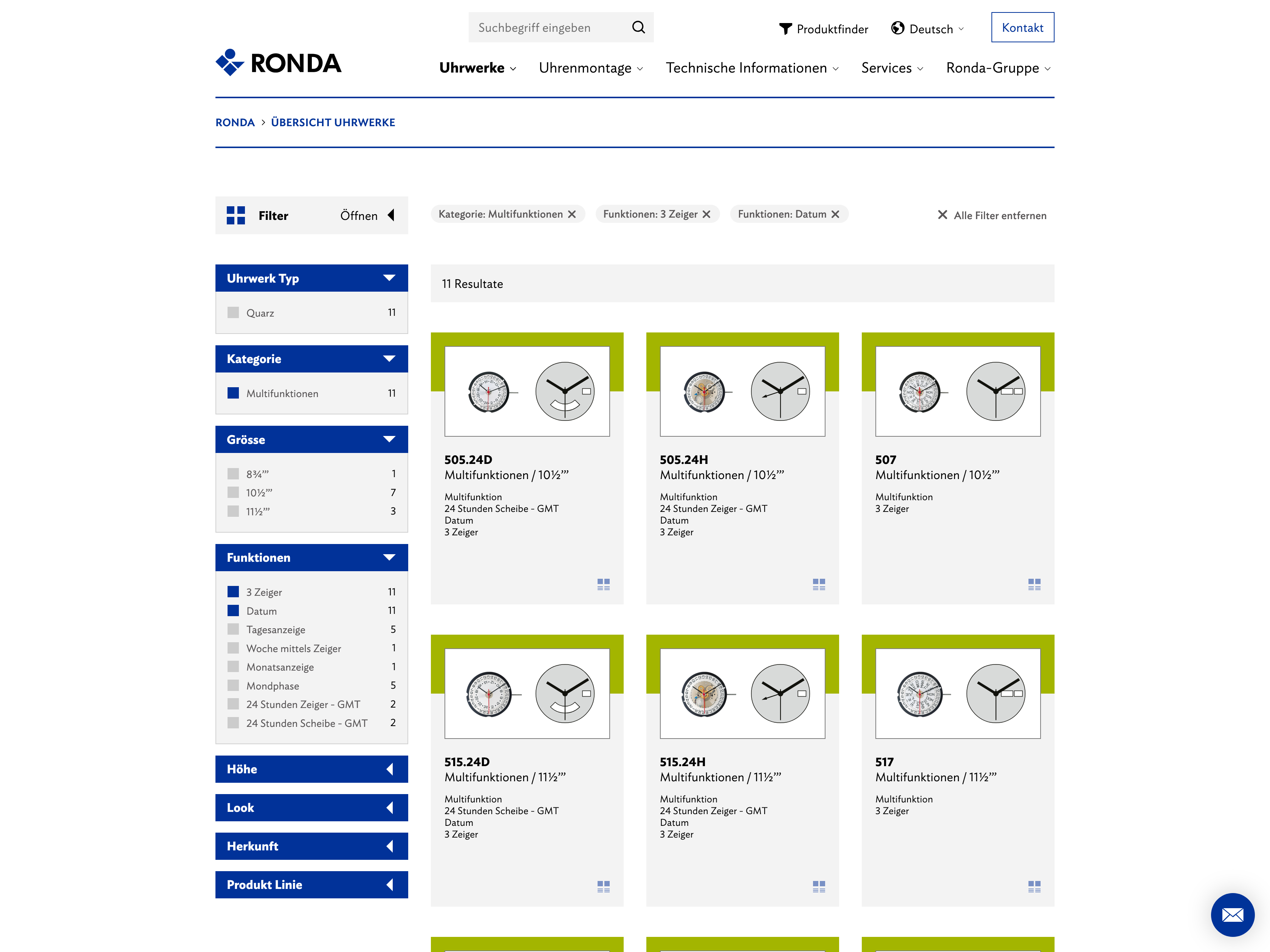Expand the Höhe filter section
Screen dimensions: 1270x952
click(311, 769)
